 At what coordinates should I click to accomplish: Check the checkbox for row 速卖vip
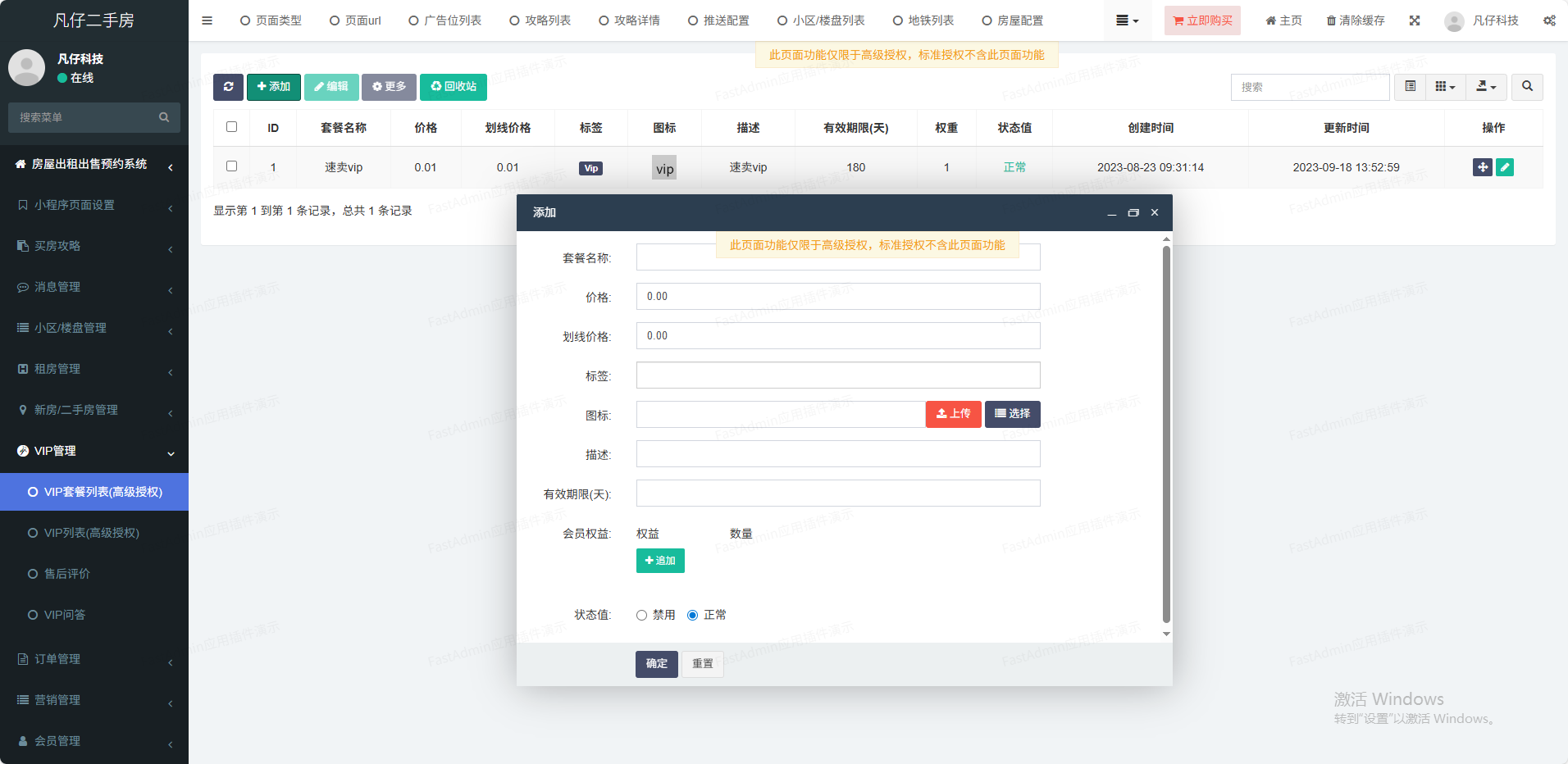[231, 166]
